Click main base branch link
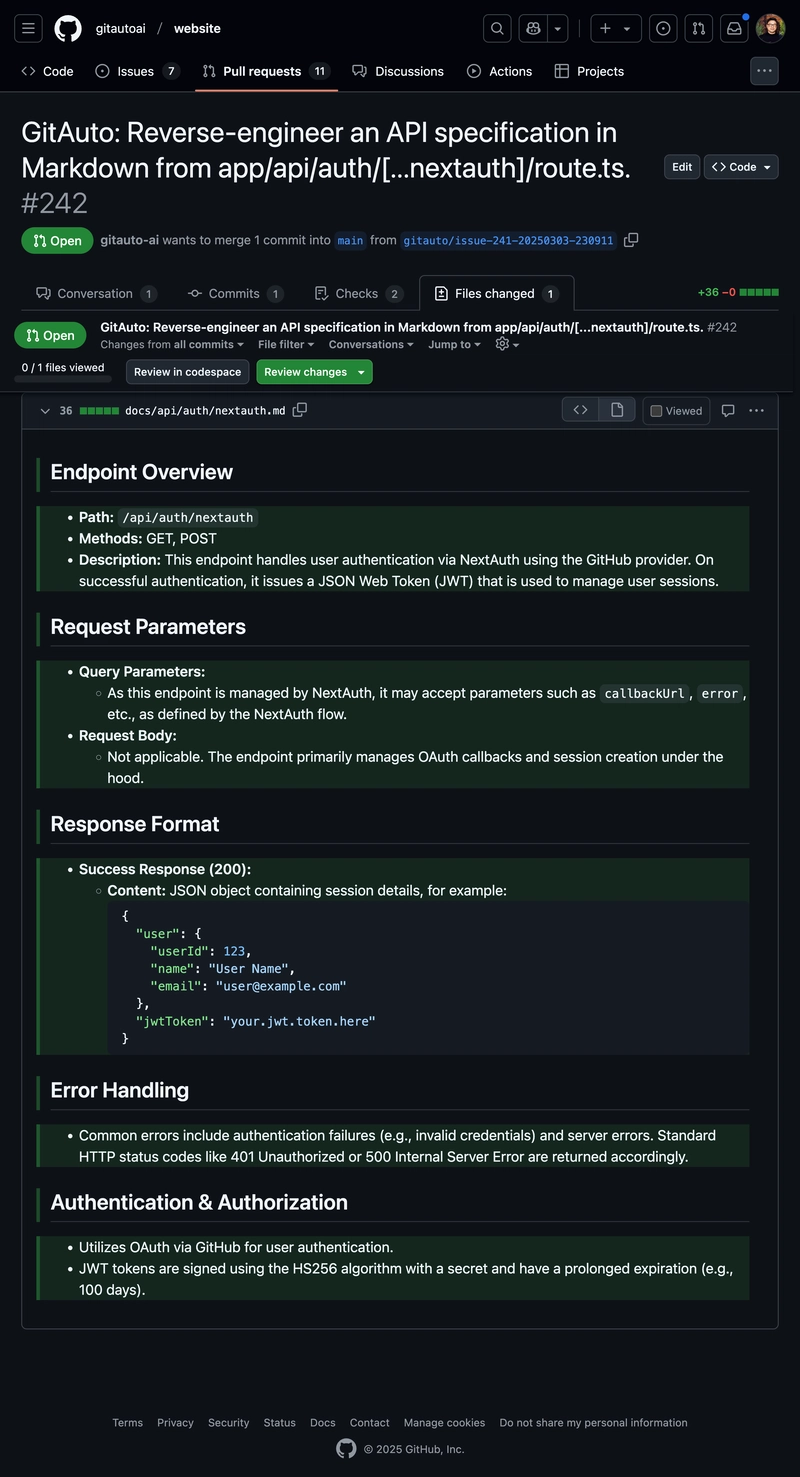 [350, 241]
